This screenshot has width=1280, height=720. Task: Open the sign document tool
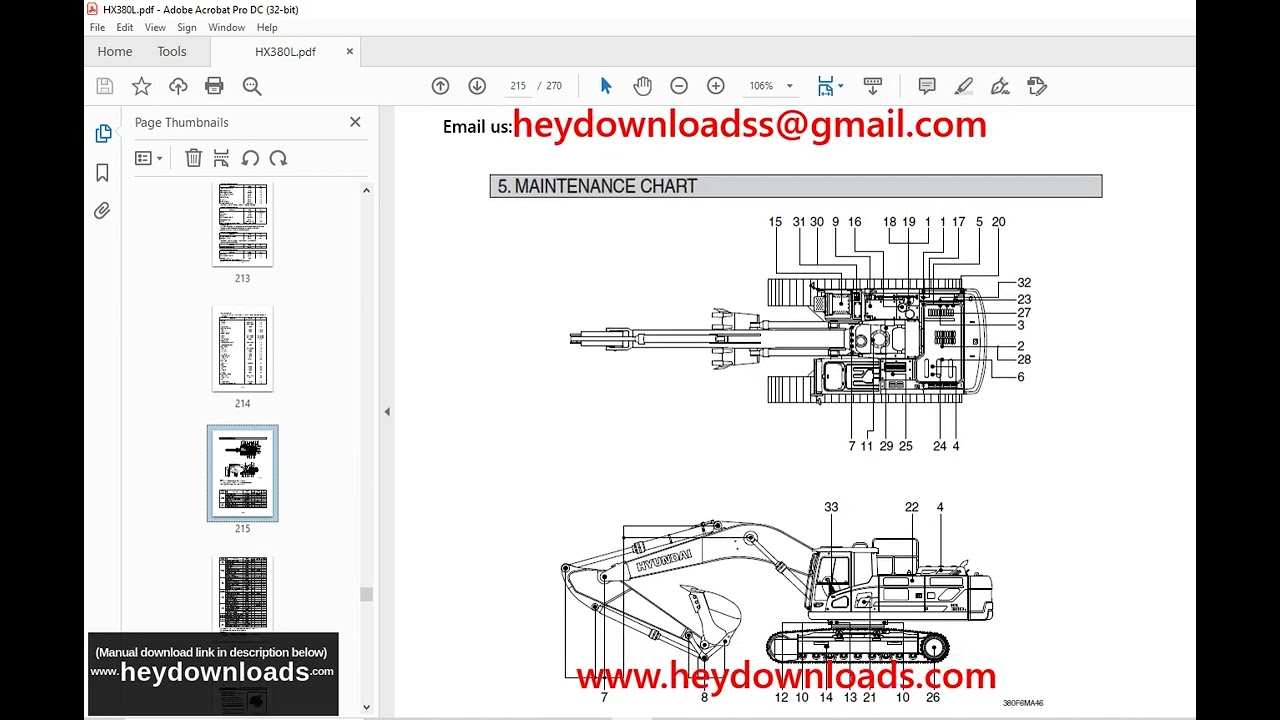[1000, 86]
